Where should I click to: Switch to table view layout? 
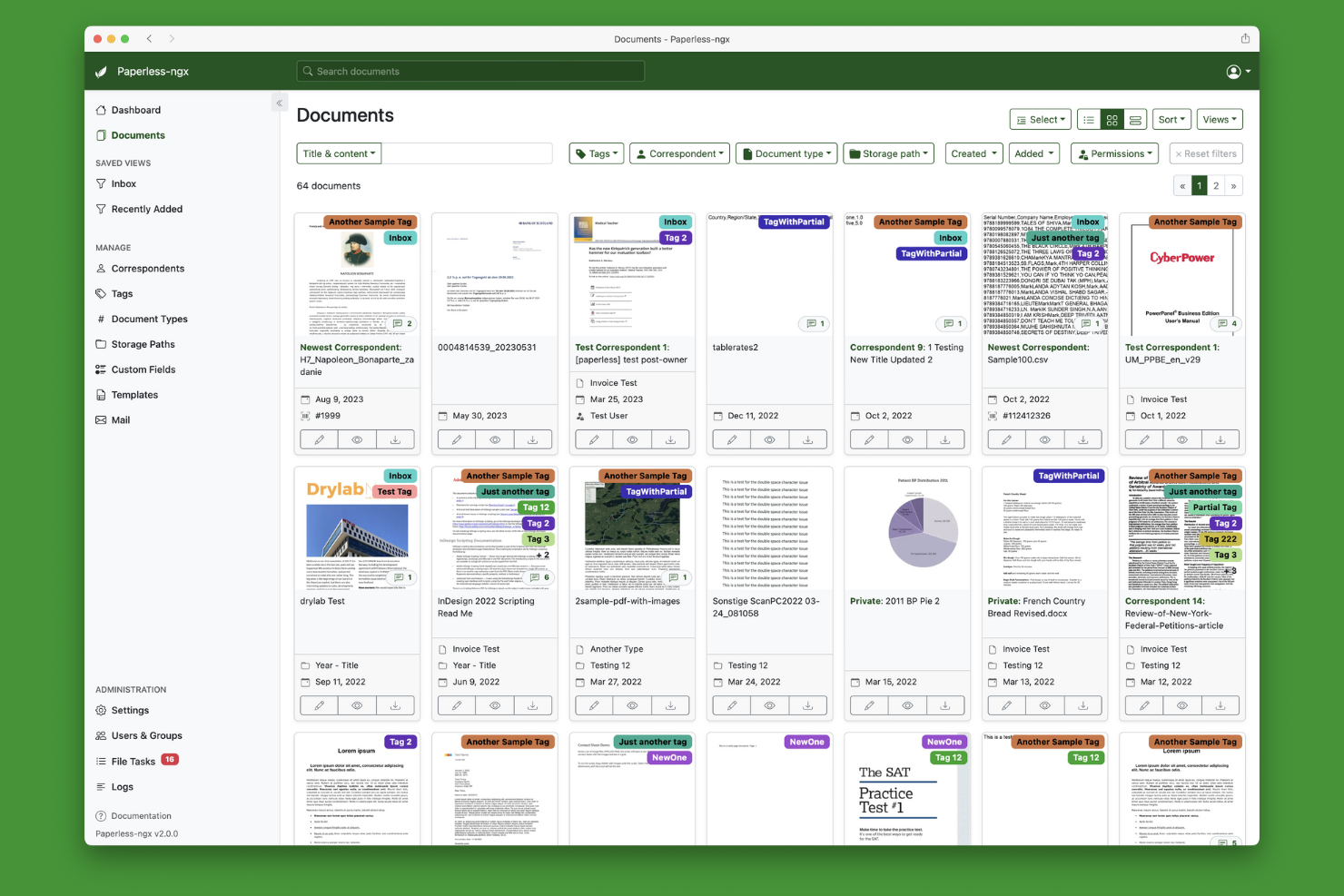1135,119
